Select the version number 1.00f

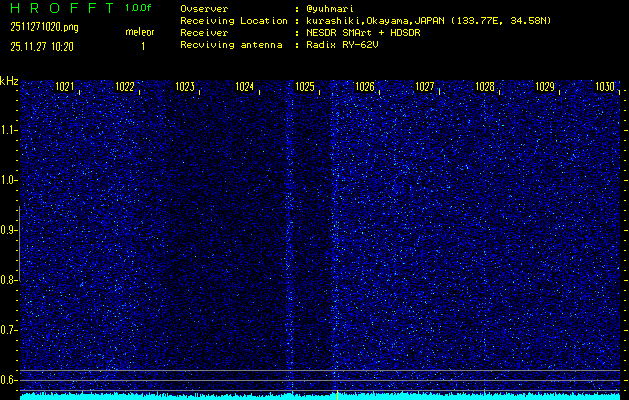tap(138, 8)
